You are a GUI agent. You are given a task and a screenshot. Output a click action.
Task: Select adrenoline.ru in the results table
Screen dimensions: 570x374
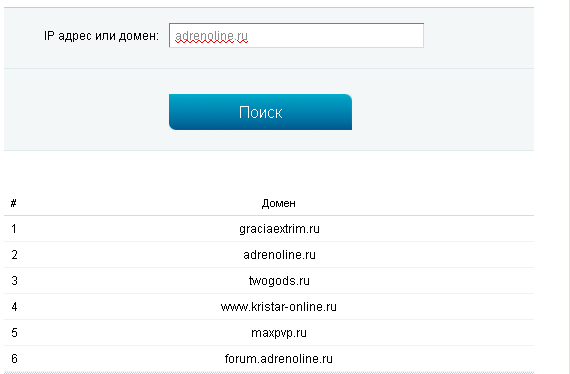point(279,255)
